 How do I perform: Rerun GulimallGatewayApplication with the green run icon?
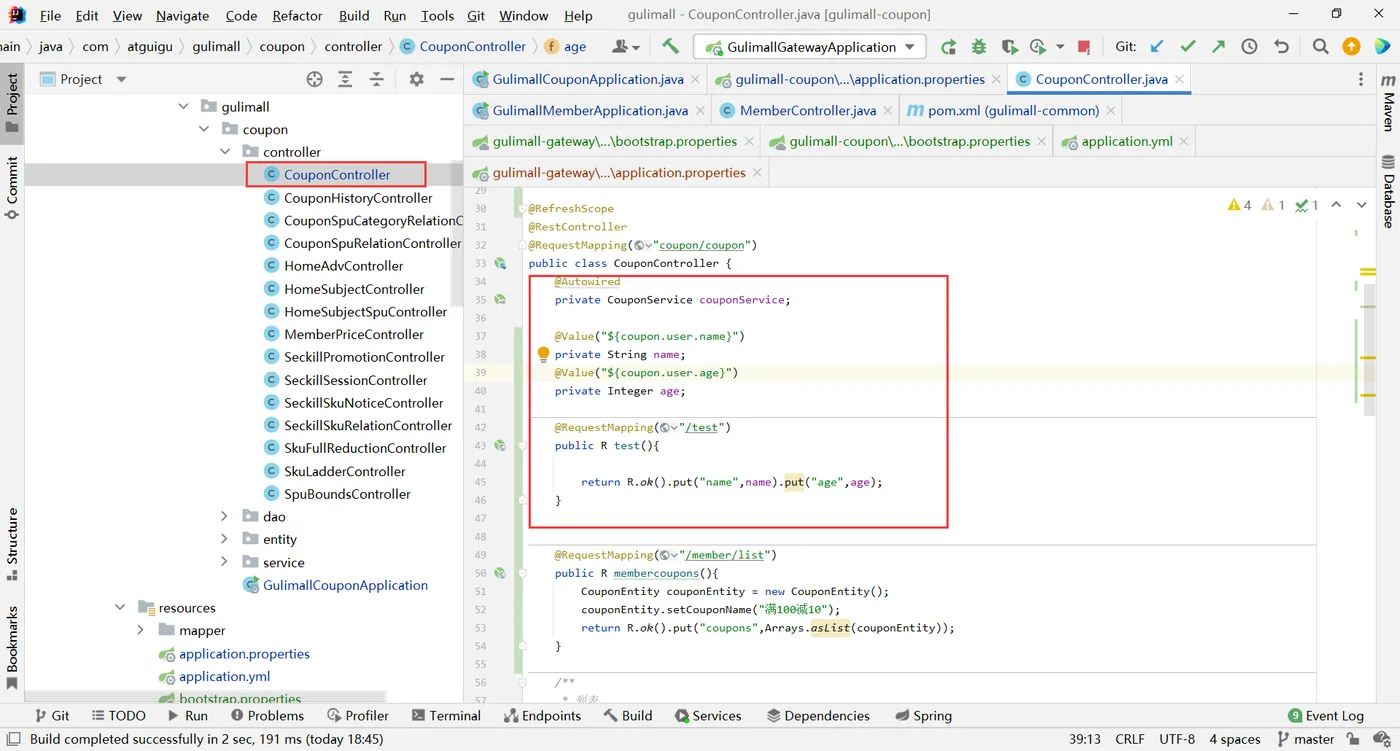click(x=948, y=46)
